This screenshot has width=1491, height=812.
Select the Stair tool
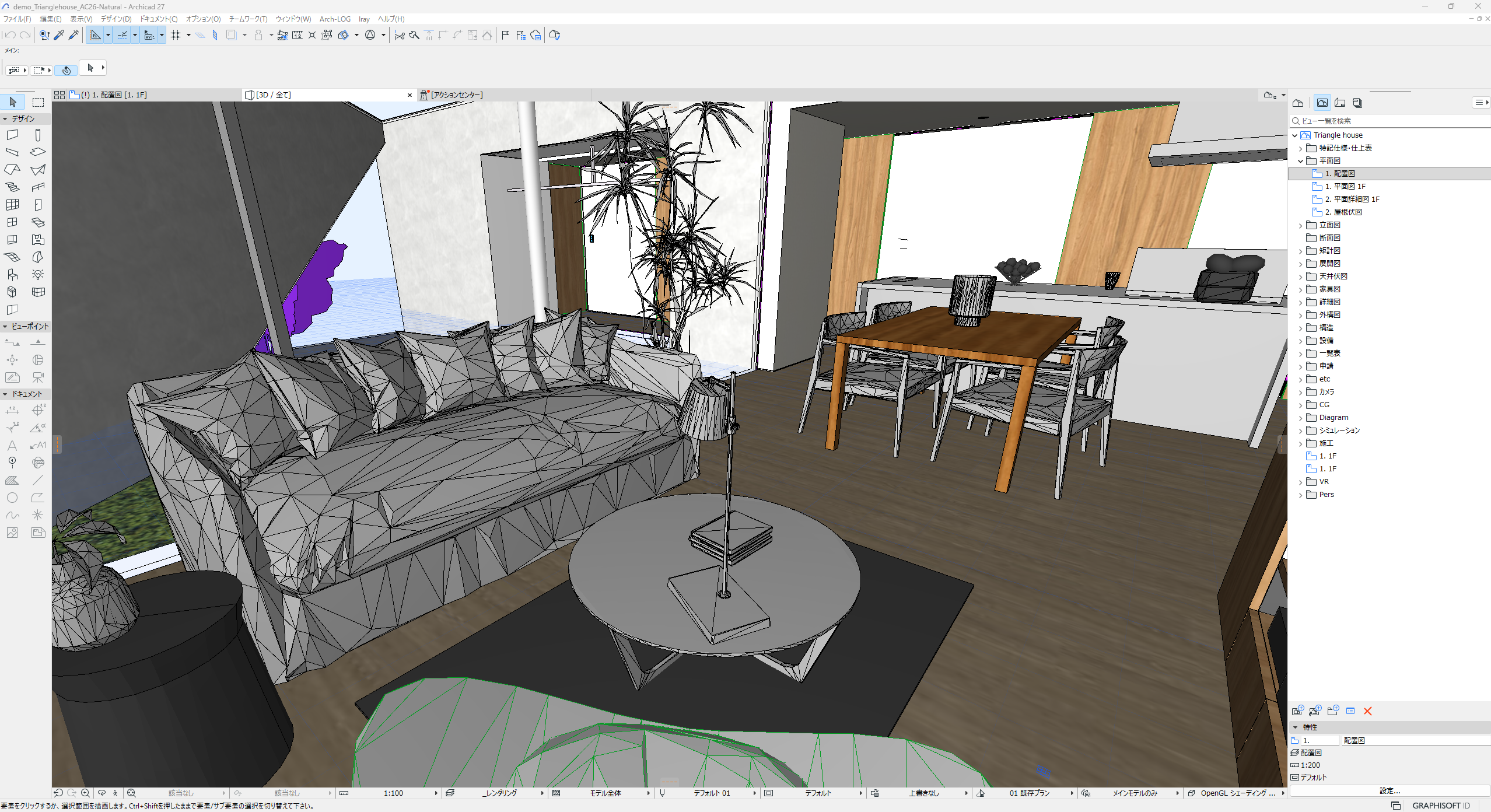(12, 187)
